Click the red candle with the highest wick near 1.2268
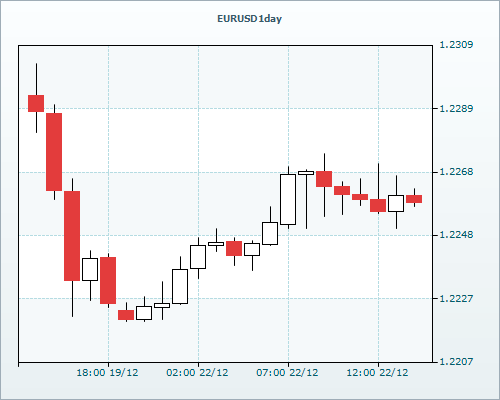The height and width of the screenshot is (400, 500). pyautogui.click(x=324, y=179)
